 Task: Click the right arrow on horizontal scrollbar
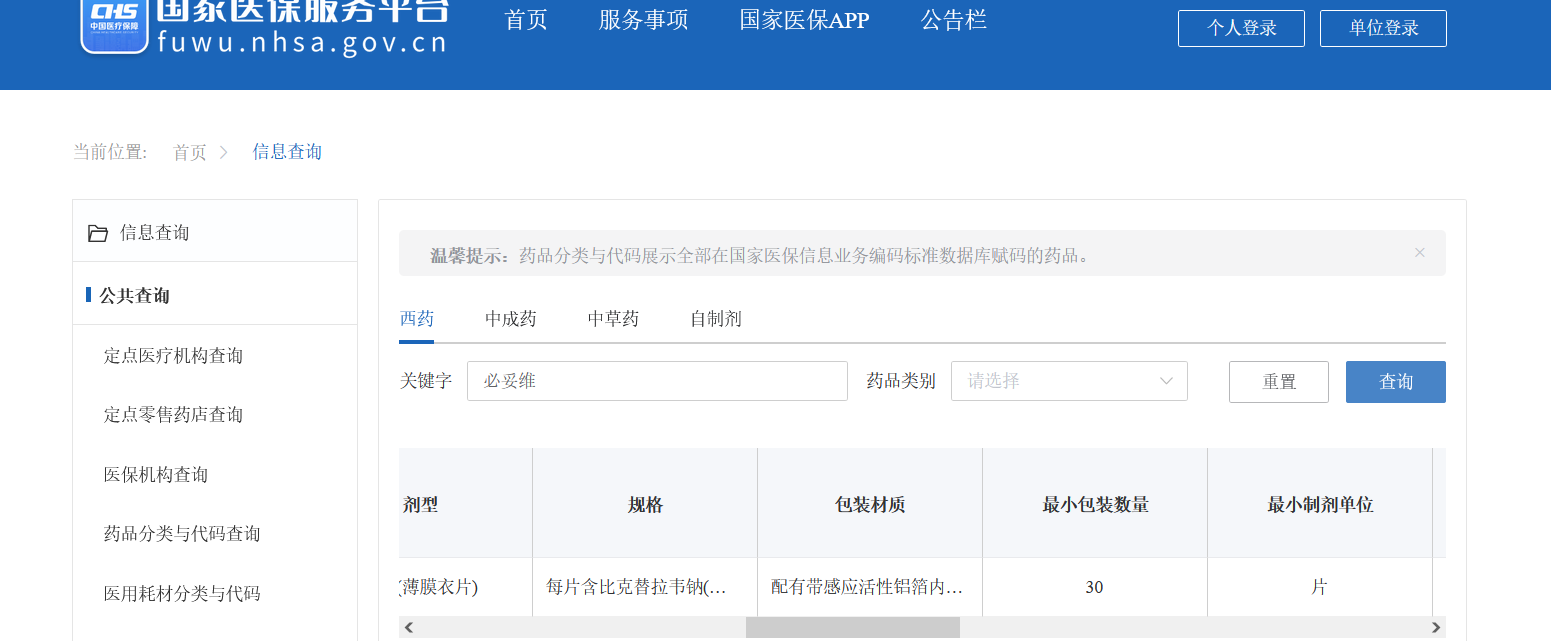click(1436, 627)
